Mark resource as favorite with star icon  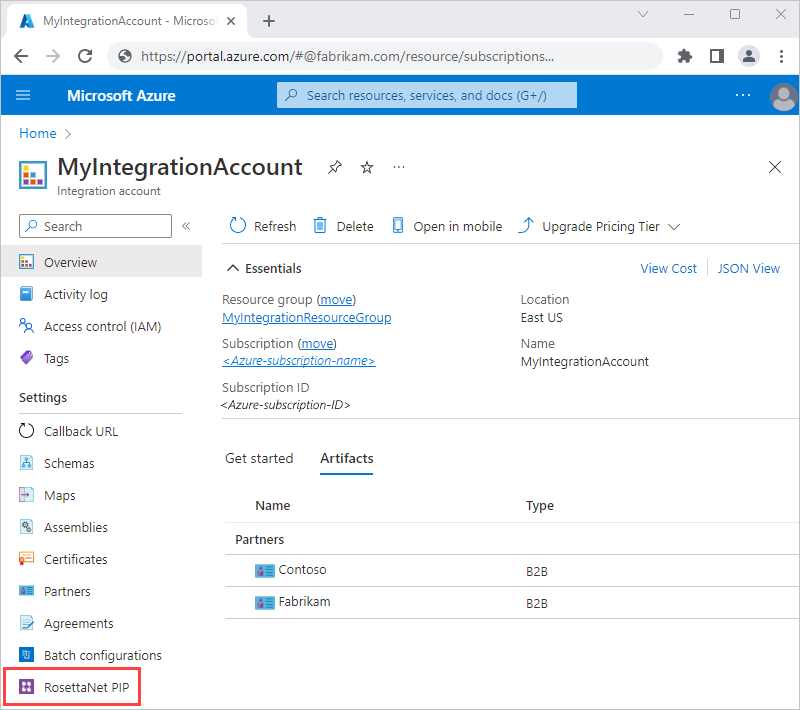(367, 168)
